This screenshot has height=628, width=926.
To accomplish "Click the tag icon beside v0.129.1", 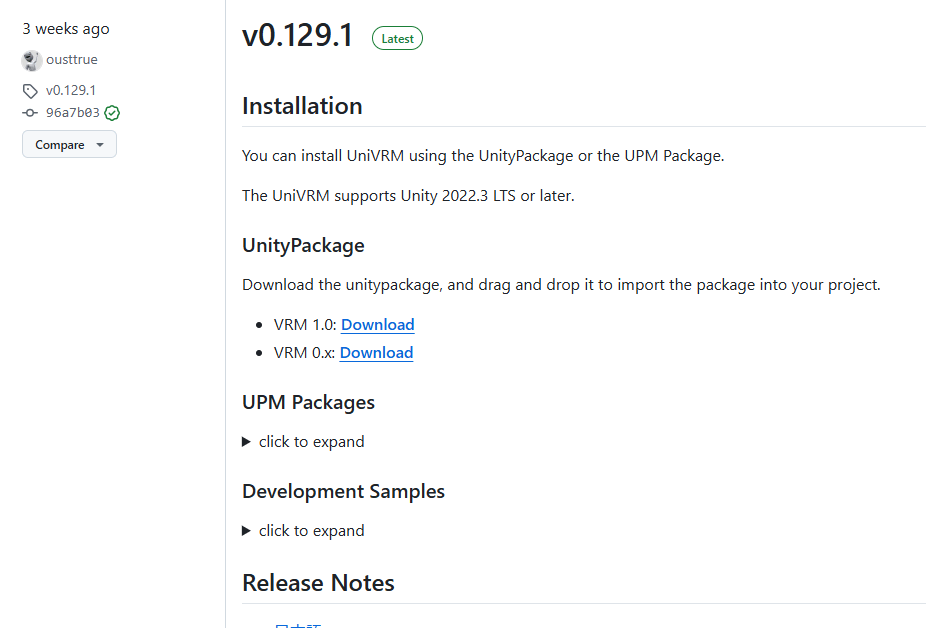I will click(x=30, y=90).
